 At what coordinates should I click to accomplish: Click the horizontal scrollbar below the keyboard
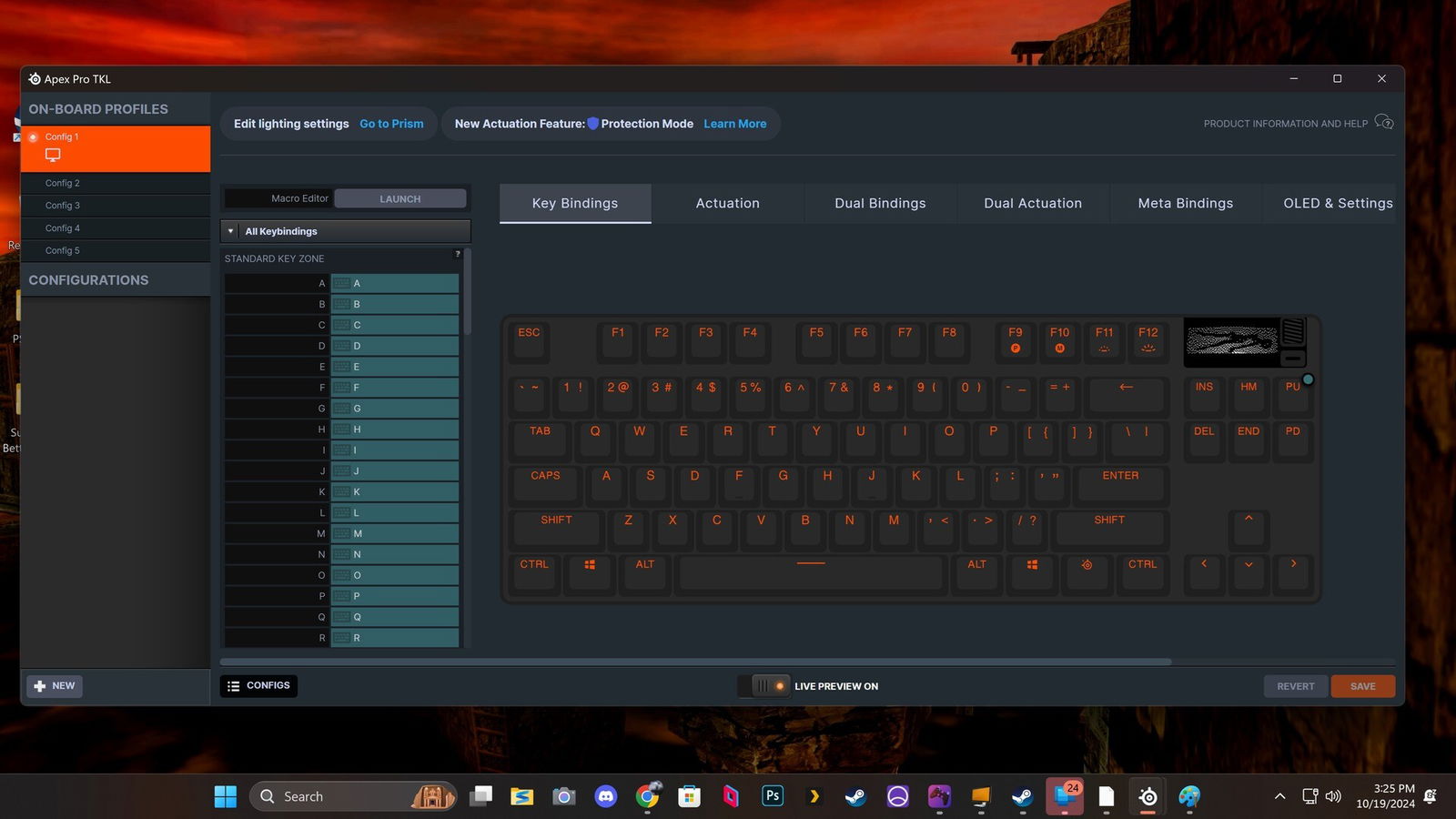(695, 662)
